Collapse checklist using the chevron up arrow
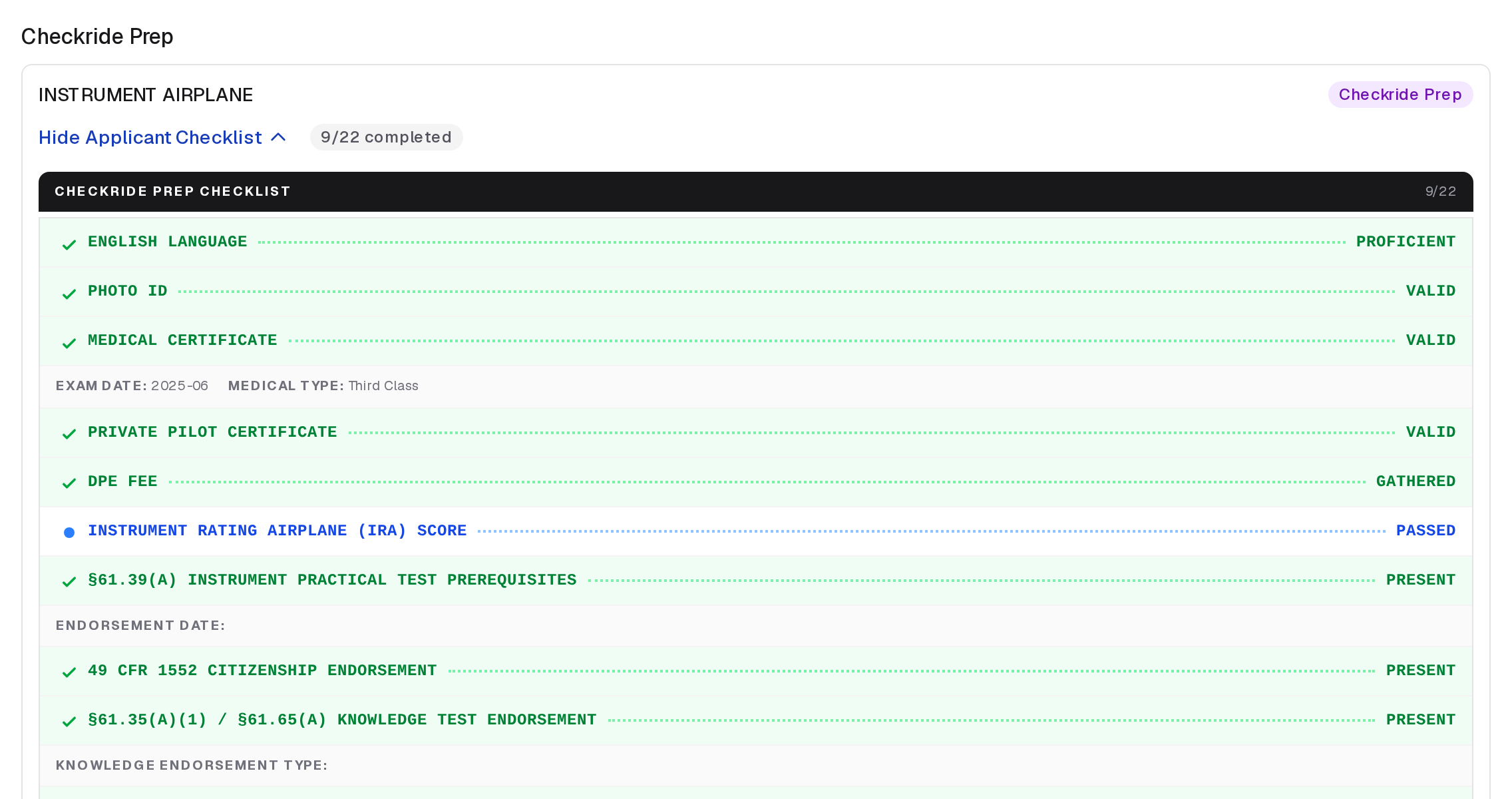The width and height of the screenshot is (1512, 799). tap(278, 137)
